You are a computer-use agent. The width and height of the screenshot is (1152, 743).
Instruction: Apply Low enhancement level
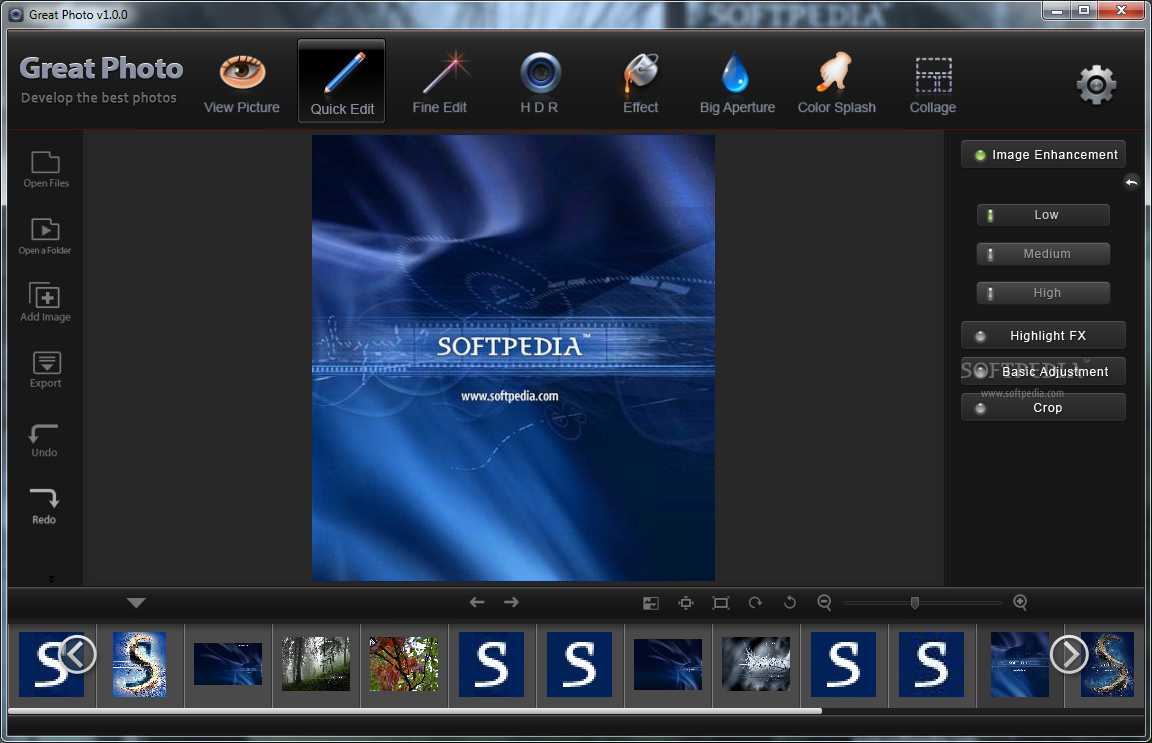(1043, 215)
